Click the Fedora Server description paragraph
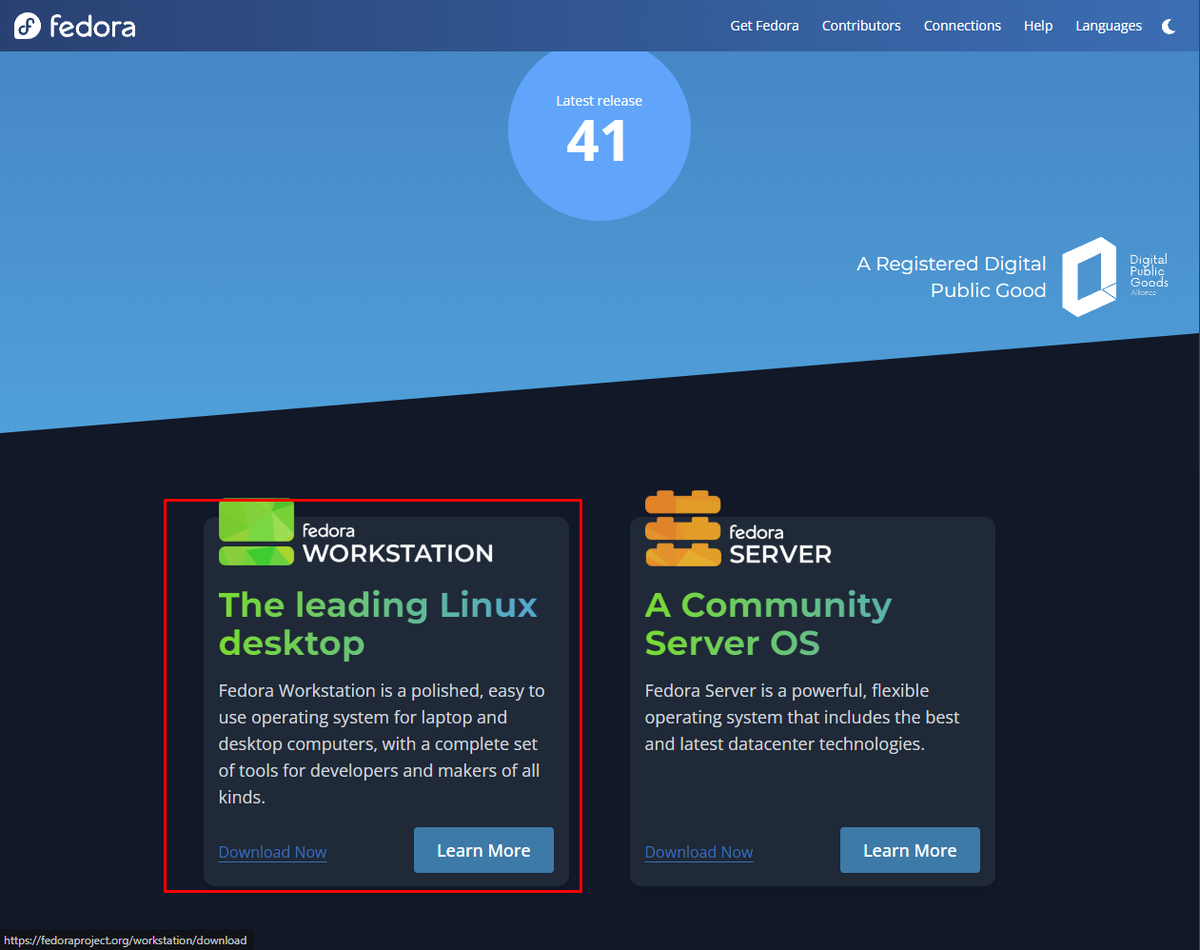1200x950 pixels. 802,717
